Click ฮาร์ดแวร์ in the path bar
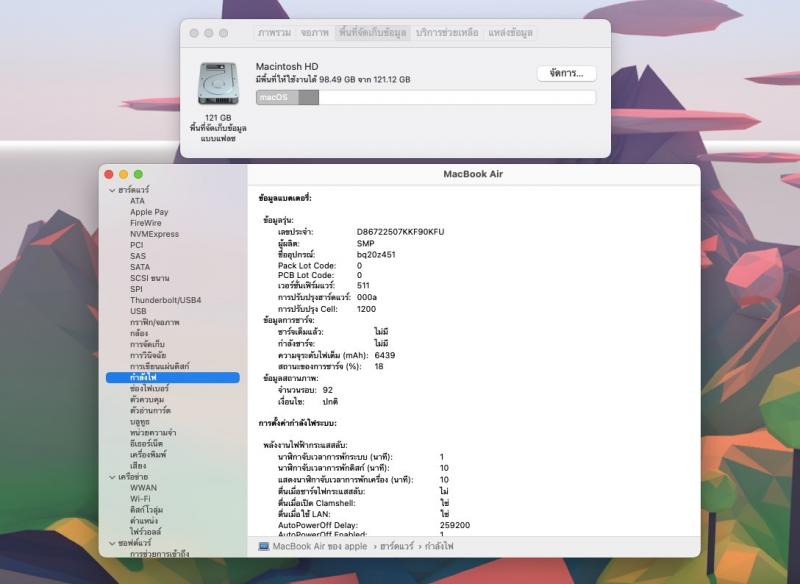 [x=397, y=546]
